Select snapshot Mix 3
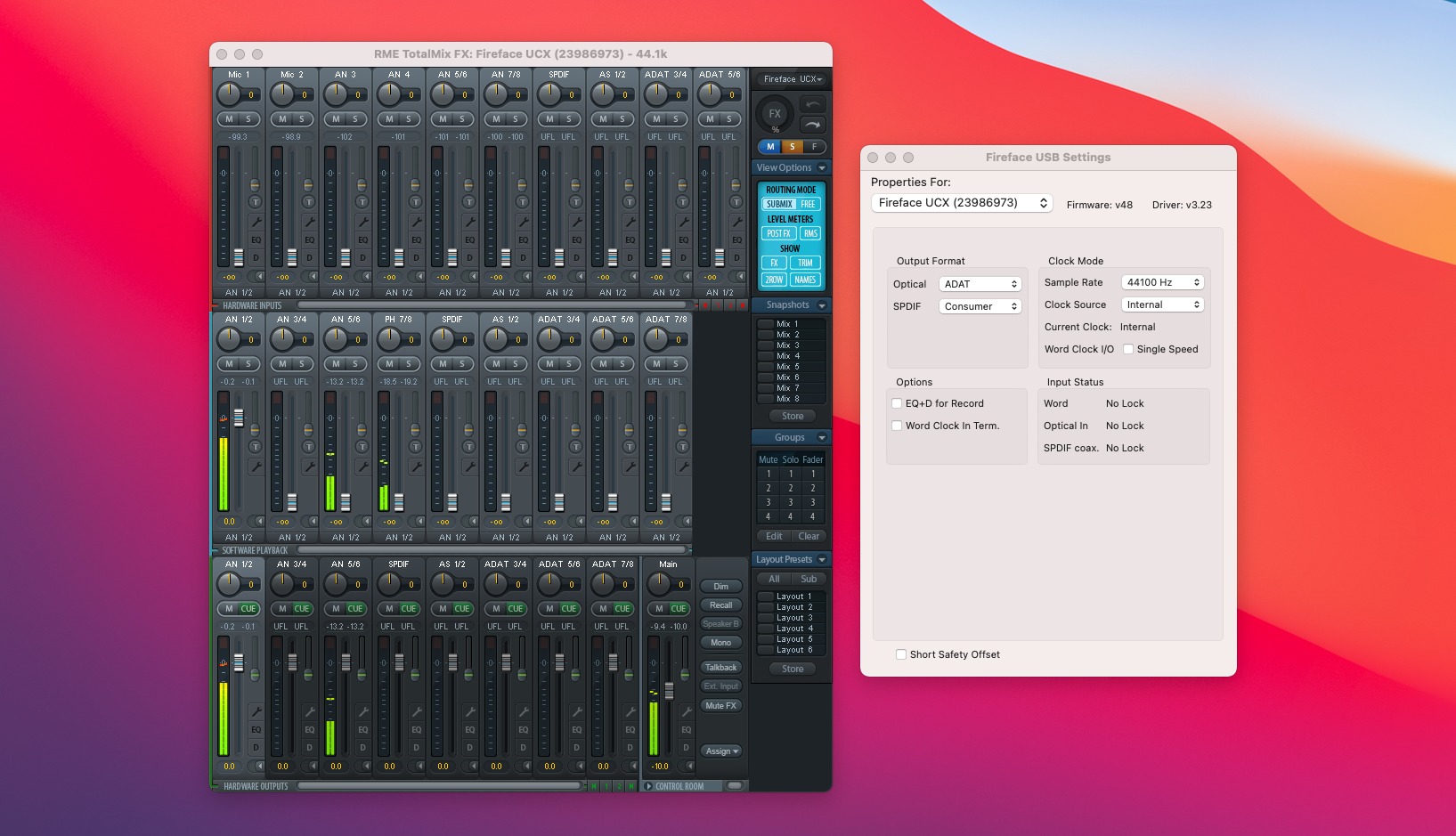The image size is (1456, 836). (791, 345)
